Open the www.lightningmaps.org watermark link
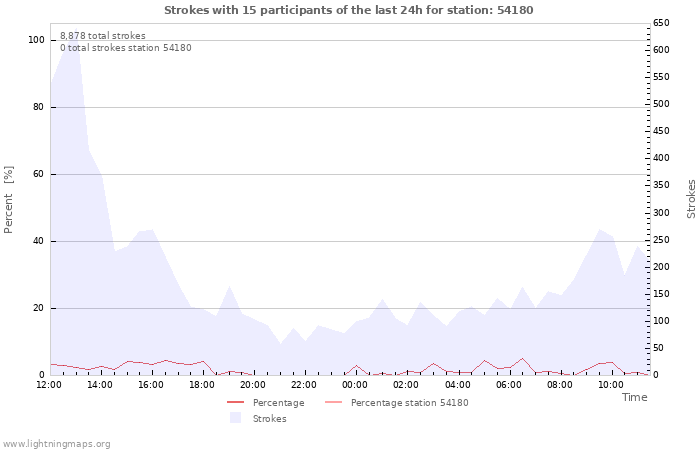Screen dimensions: 700x450 [56, 444]
